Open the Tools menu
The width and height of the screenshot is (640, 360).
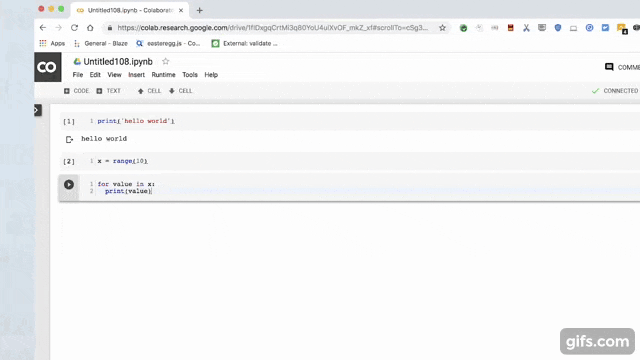(x=190, y=75)
